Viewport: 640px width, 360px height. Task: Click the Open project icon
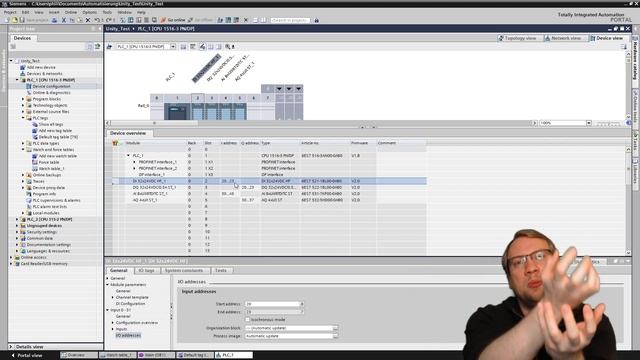[x=15, y=20]
